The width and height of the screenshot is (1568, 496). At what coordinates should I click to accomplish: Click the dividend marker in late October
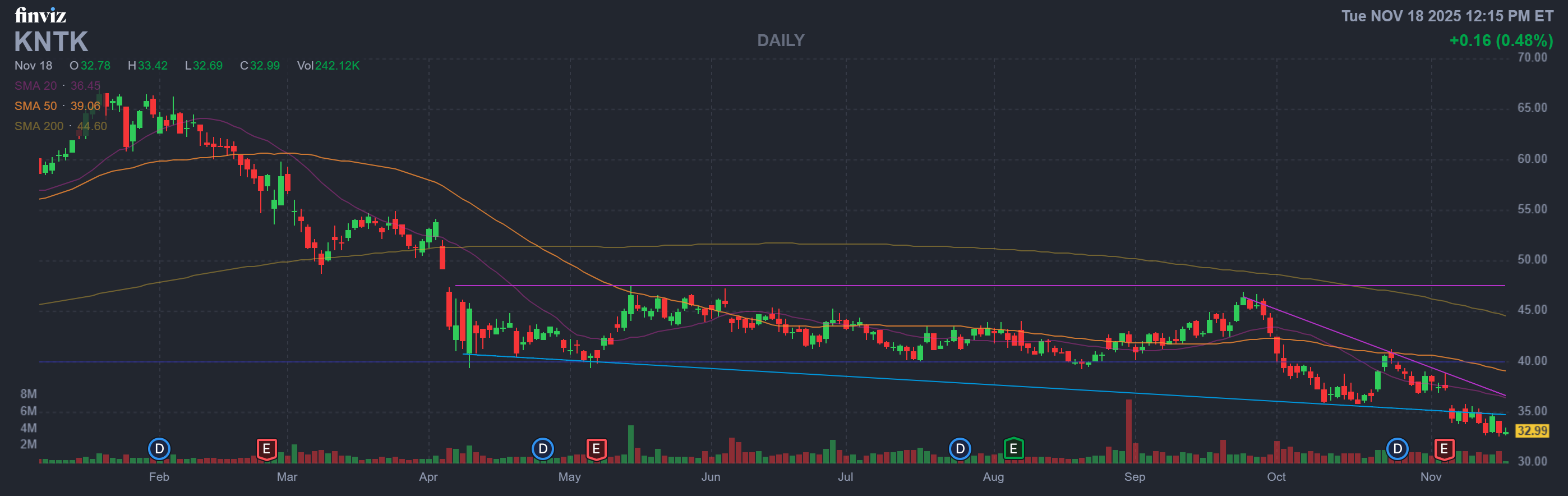[1397, 449]
